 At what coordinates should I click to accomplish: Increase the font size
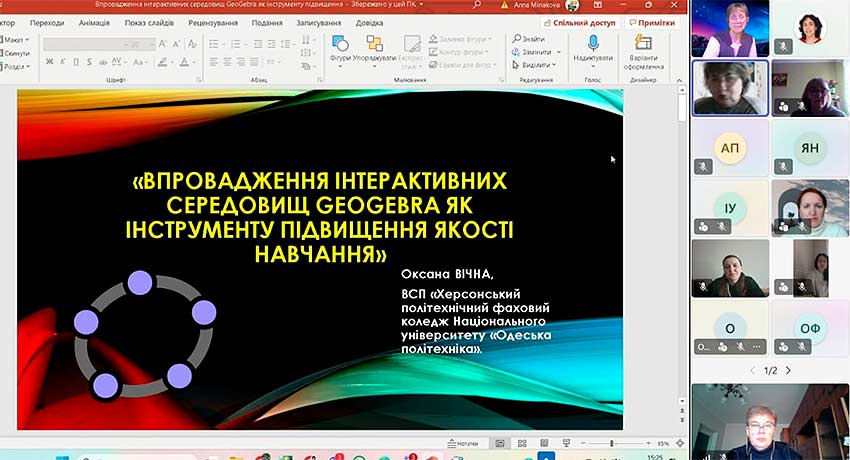pyautogui.click(x=163, y=44)
